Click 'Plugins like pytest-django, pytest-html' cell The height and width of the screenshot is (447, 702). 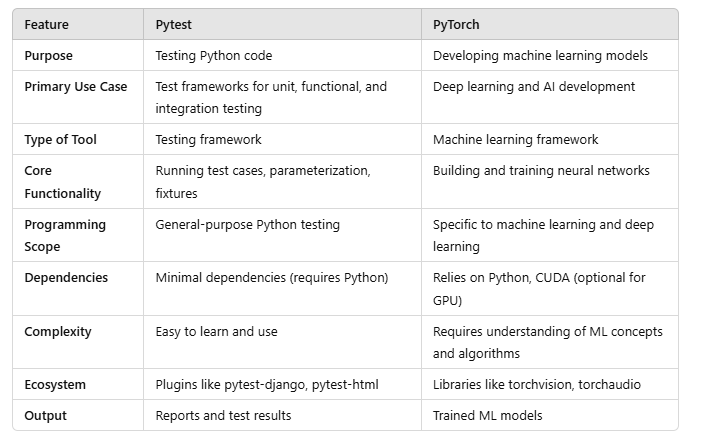click(267, 385)
